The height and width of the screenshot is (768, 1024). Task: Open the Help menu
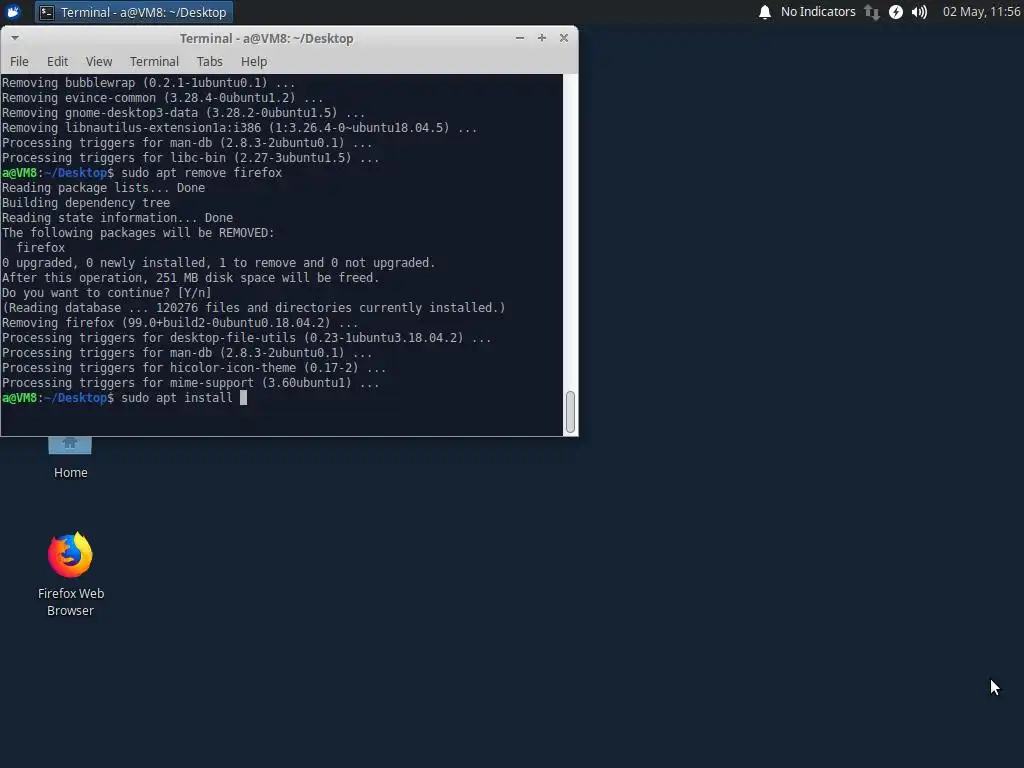[253, 61]
